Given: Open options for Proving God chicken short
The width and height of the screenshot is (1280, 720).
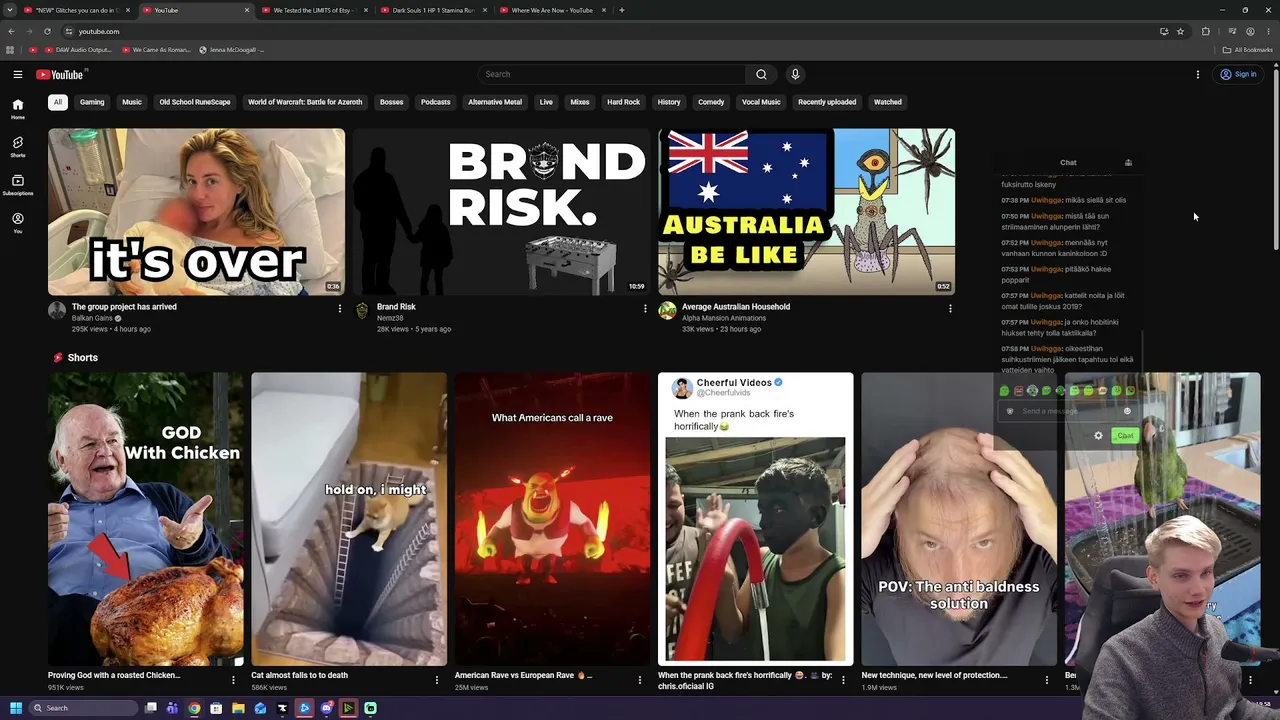Looking at the screenshot, I should click(x=233, y=680).
